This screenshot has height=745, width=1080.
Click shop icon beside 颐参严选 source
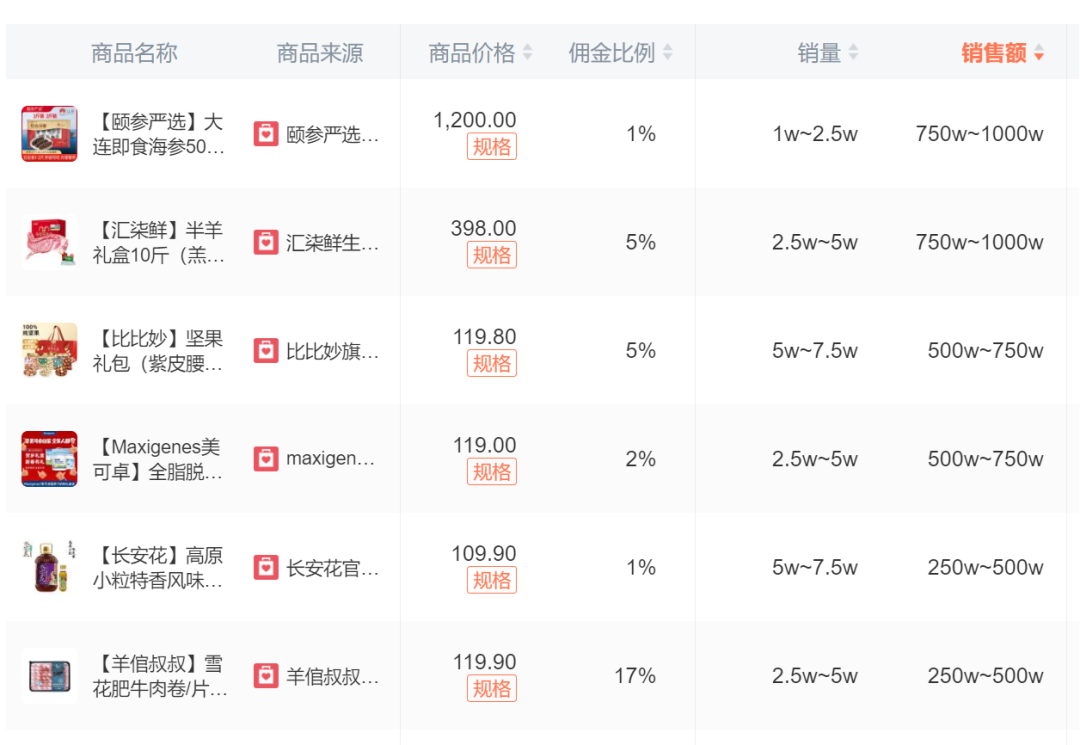coord(266,134)
